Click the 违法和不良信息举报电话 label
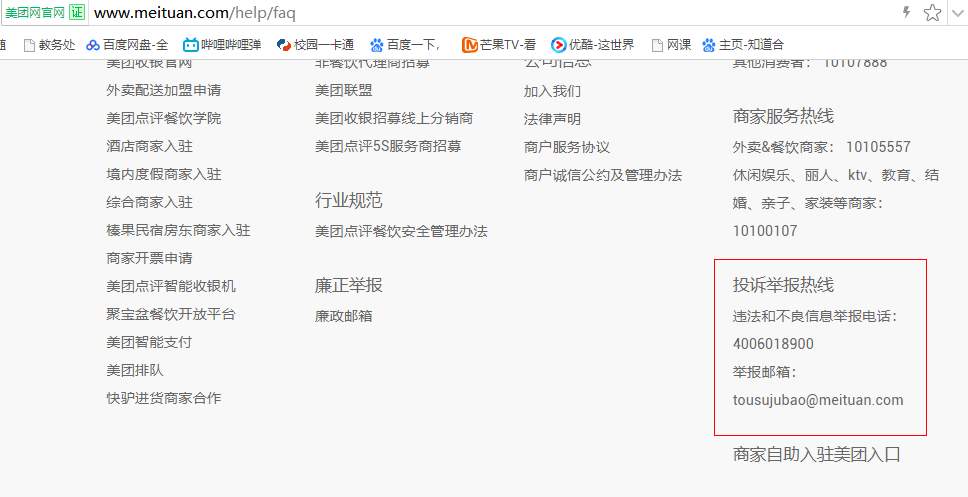 pyautogui.click(x=815, y=316)
